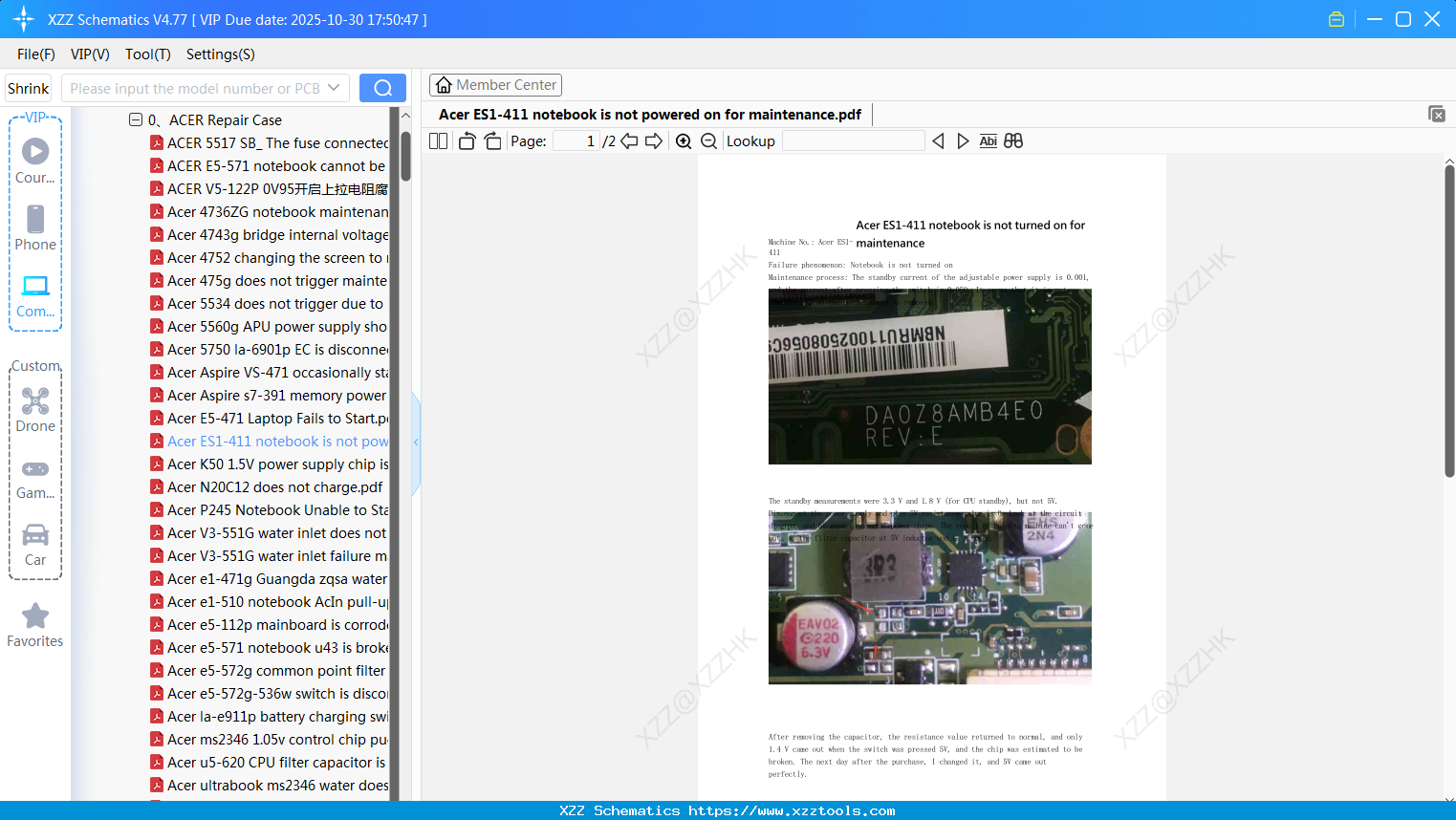Click the Member Center button

pyautogui.click(x=495, y=84)
